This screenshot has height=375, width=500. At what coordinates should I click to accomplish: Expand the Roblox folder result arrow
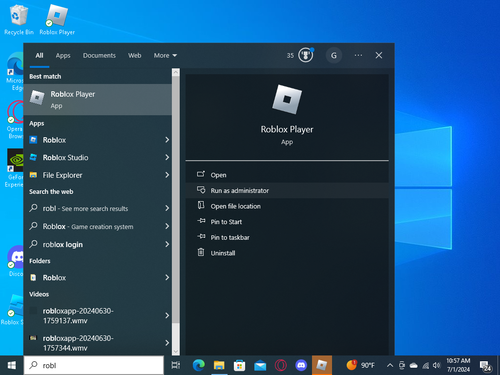(167, 277)
